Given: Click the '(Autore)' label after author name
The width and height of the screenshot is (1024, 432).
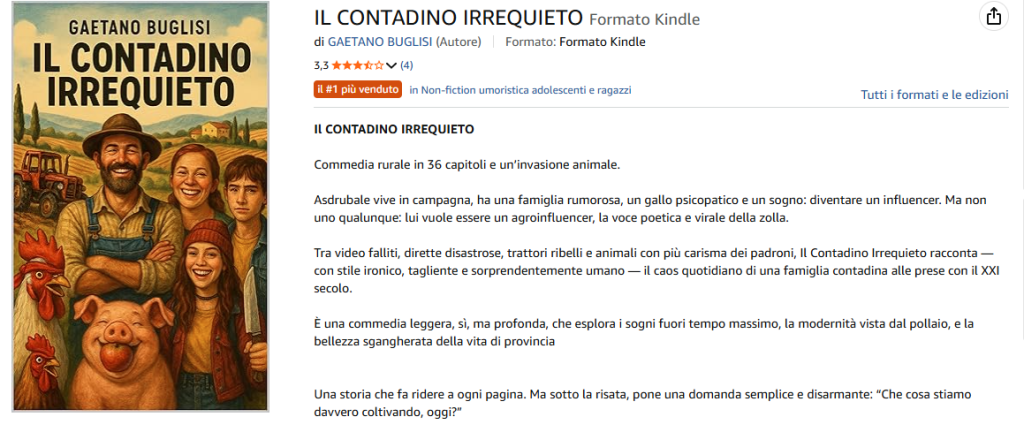Looking at the screenshot, I should click(x=458, y=42).
